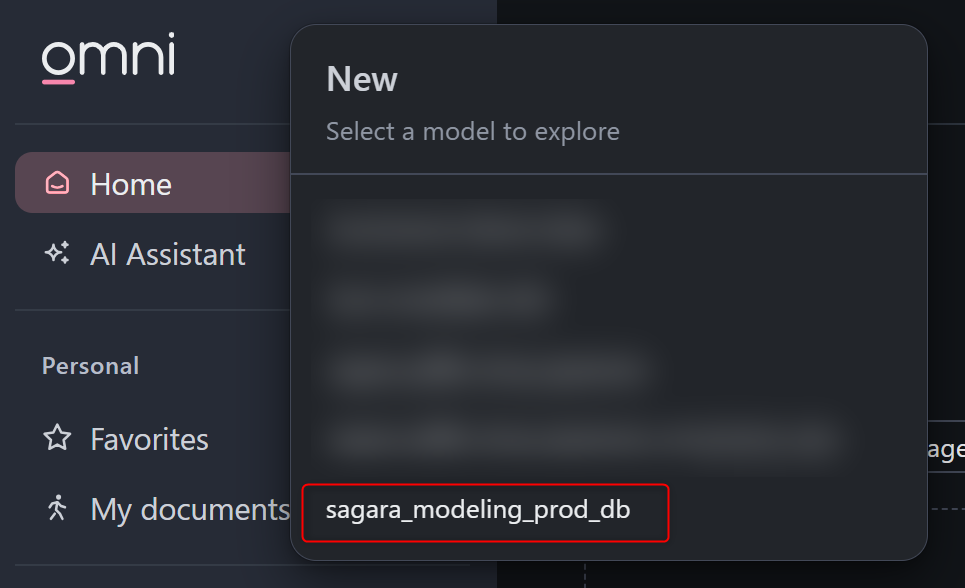
Task: Choose the second blurred model entry
Action: [439, 298]
